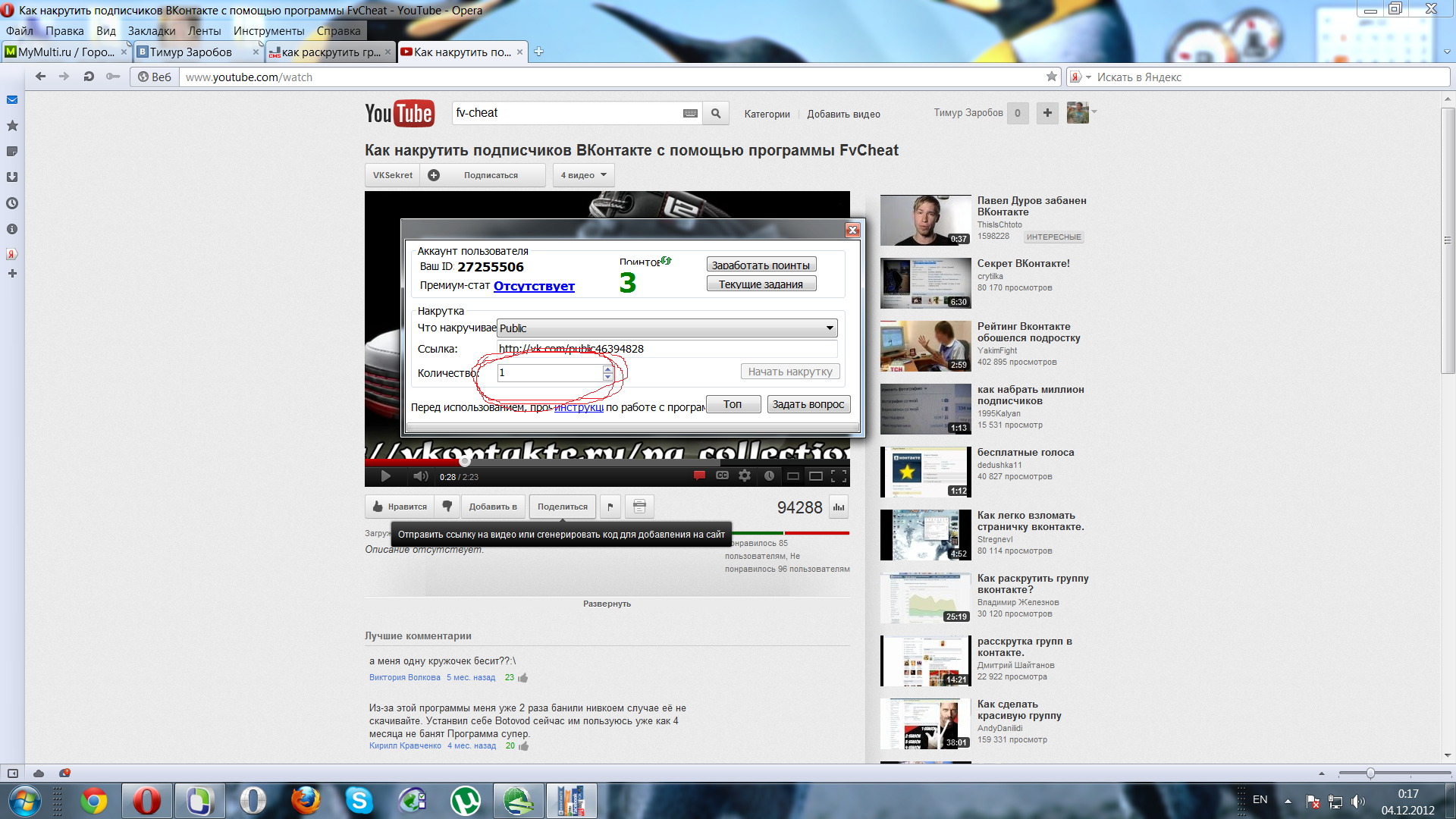Click 'Поделиться' share button
The height and width of the screenshot is (819, 1456).
coord(562,507)
